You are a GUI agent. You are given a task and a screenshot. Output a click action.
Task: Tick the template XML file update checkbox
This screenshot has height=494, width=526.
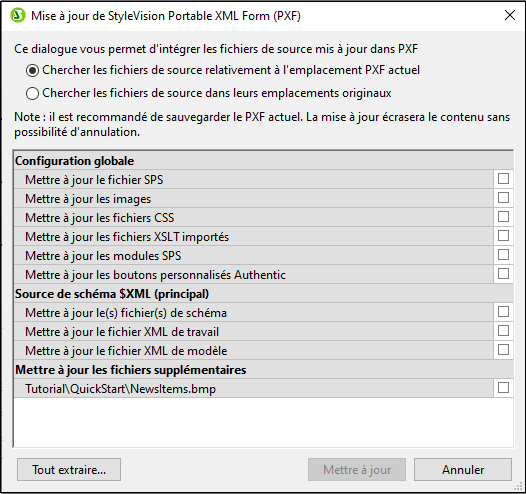click(503, 350)
